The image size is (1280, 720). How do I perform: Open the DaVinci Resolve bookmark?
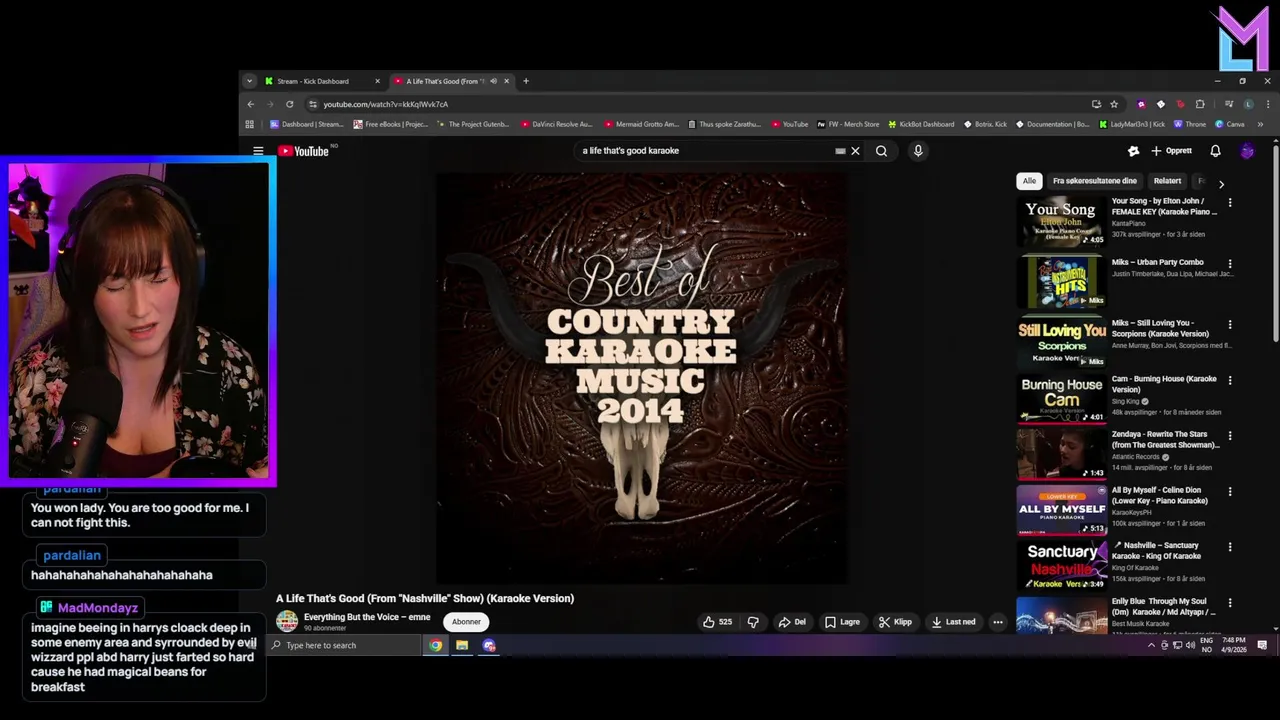click(x=556, y=124)
